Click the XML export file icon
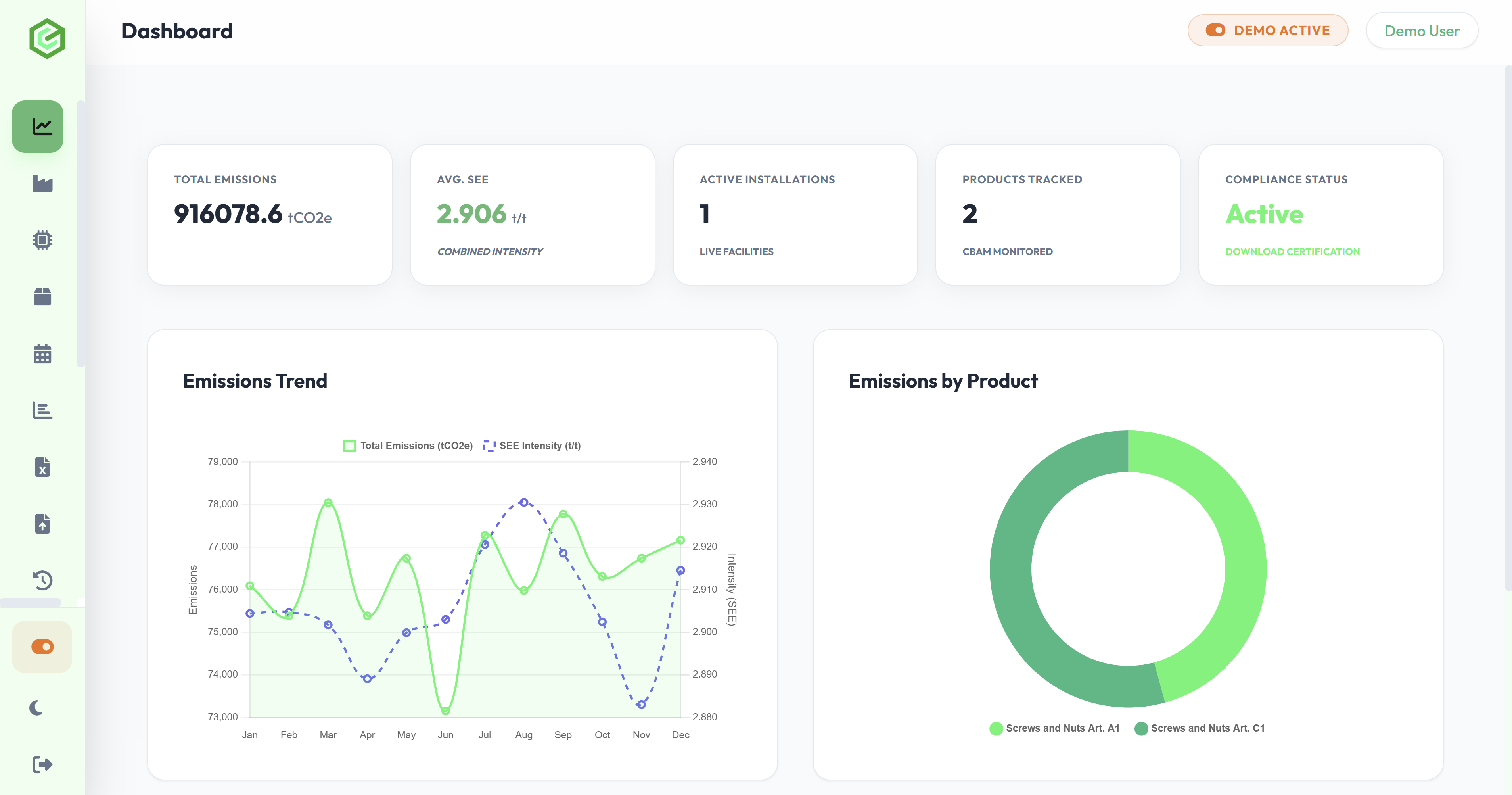 [x=44, y=467]
